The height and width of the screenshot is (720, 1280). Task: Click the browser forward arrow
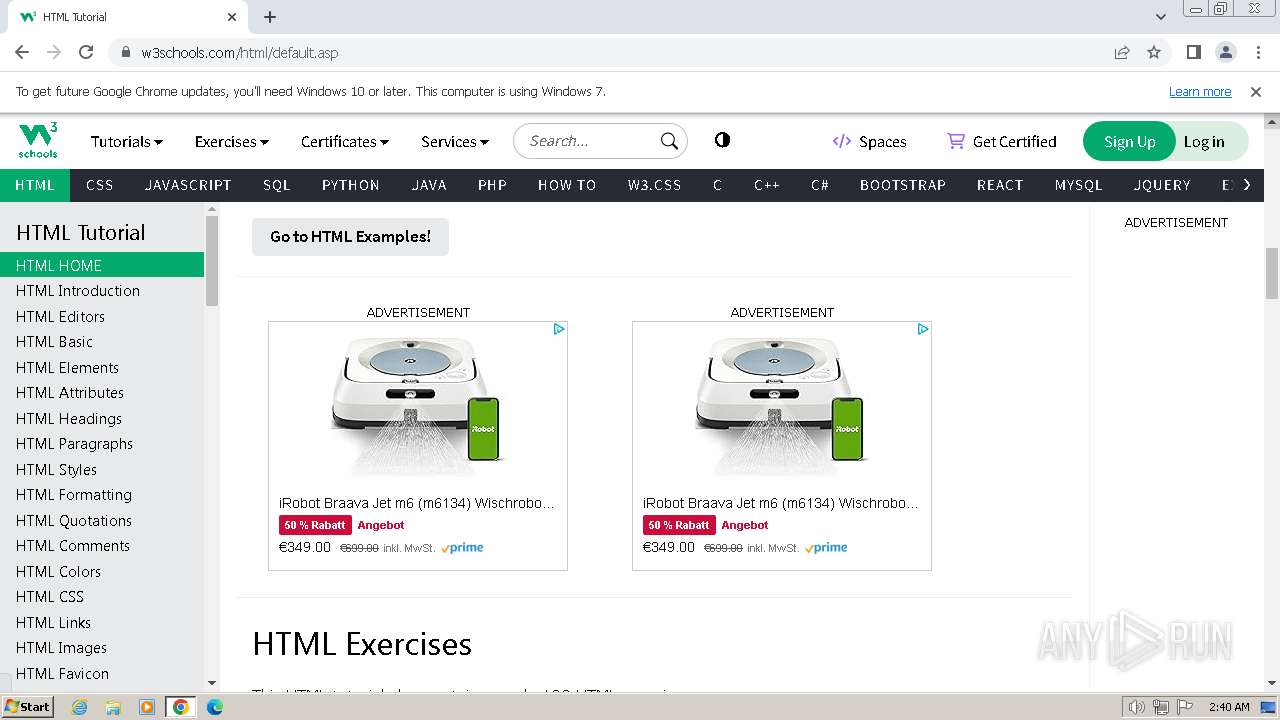tap(54, 52)
